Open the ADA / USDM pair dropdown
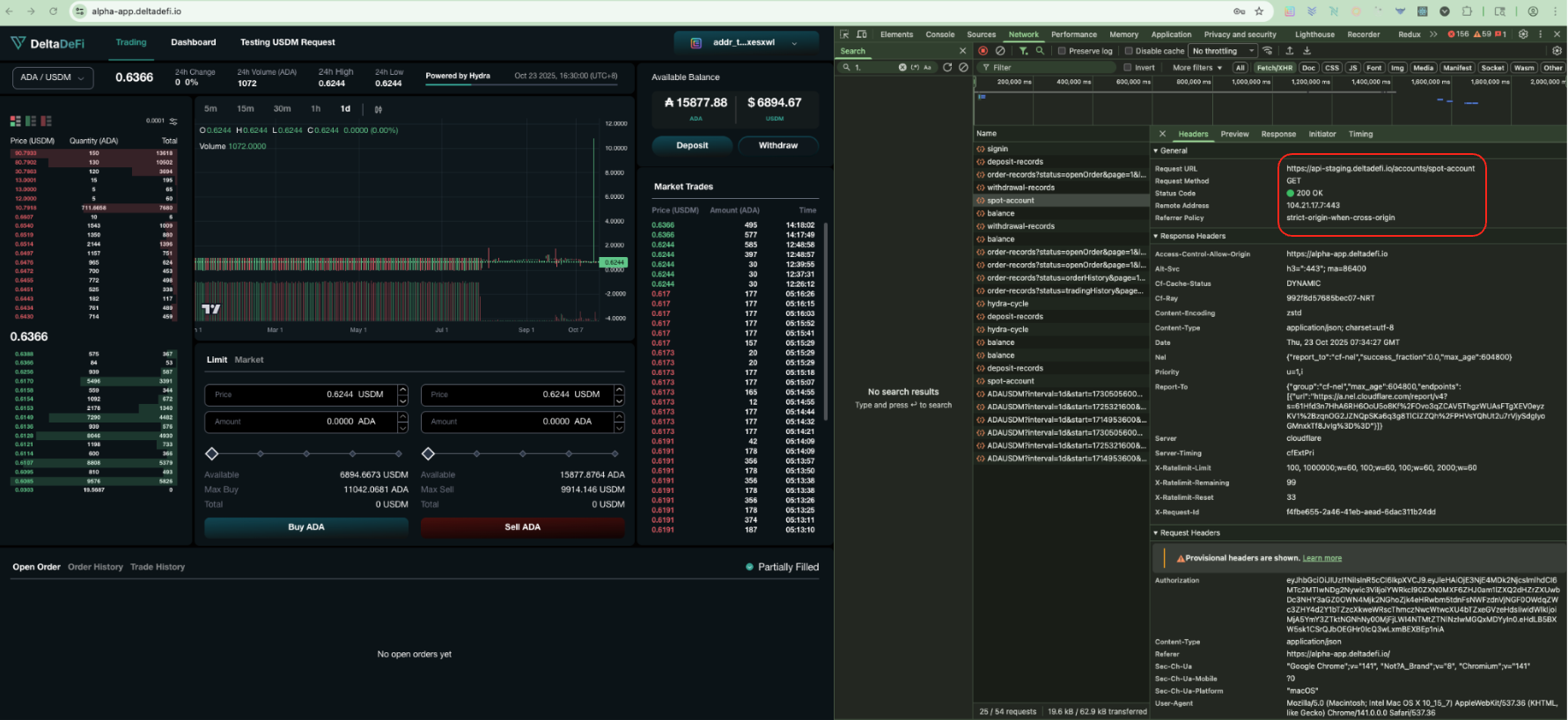The image size is (1568, 720). click(x=53, y=77)
